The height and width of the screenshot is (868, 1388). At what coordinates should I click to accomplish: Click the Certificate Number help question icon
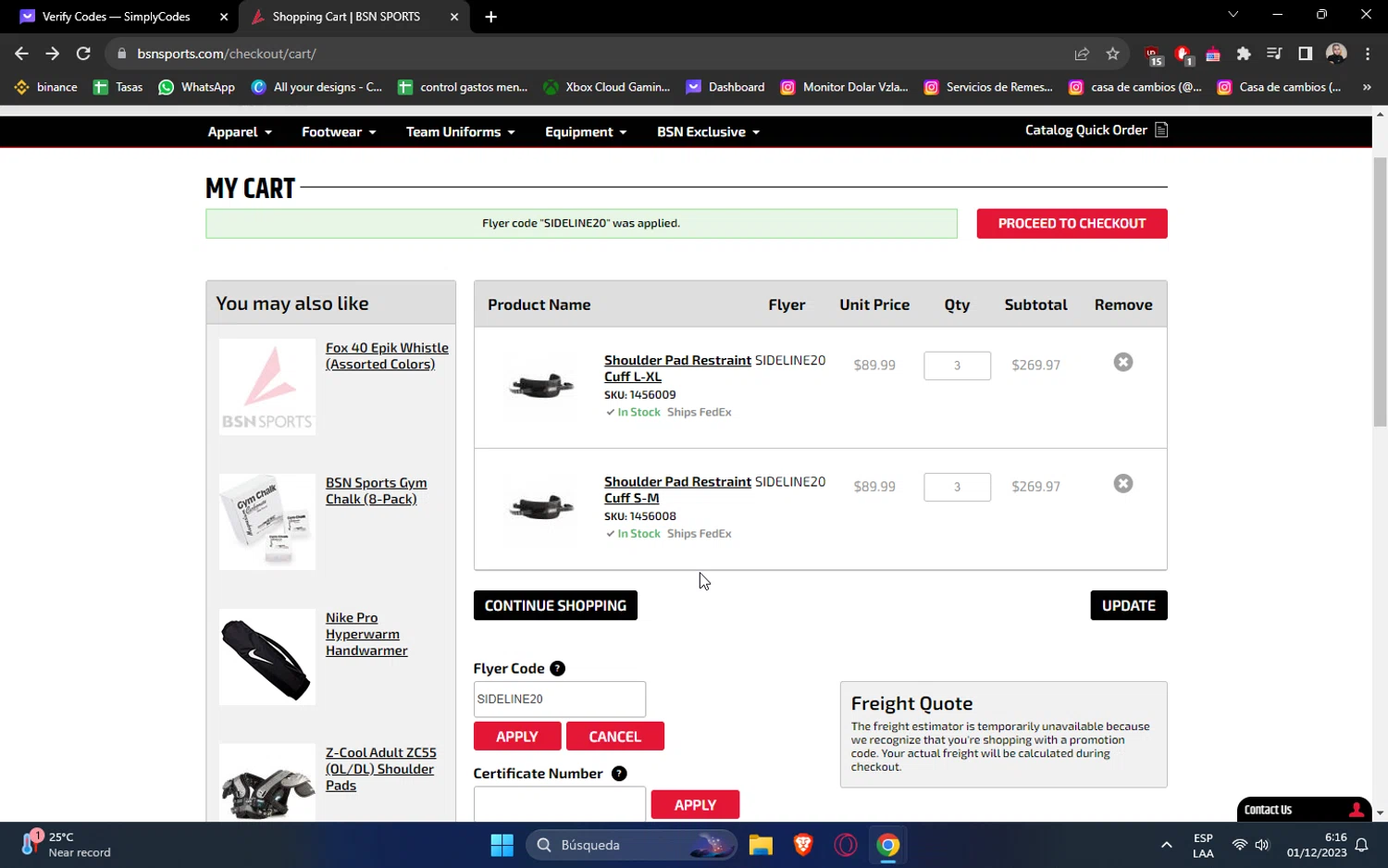point(619,774)
